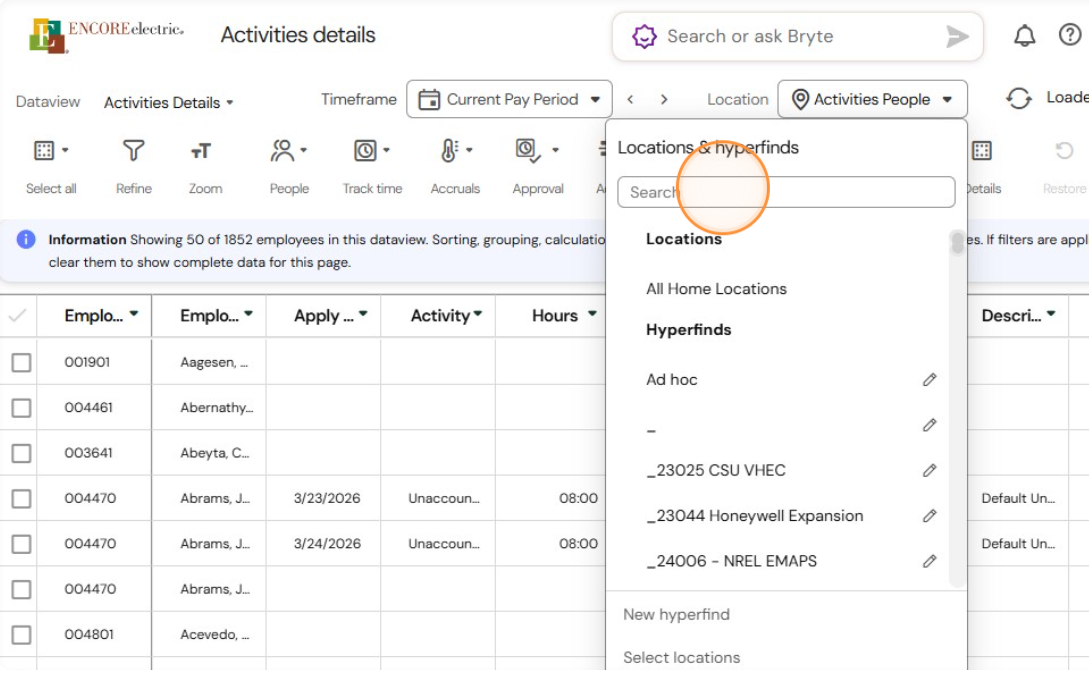Open the Apply column header menu
Screen dimensions: 1089x691
(363, 314)
